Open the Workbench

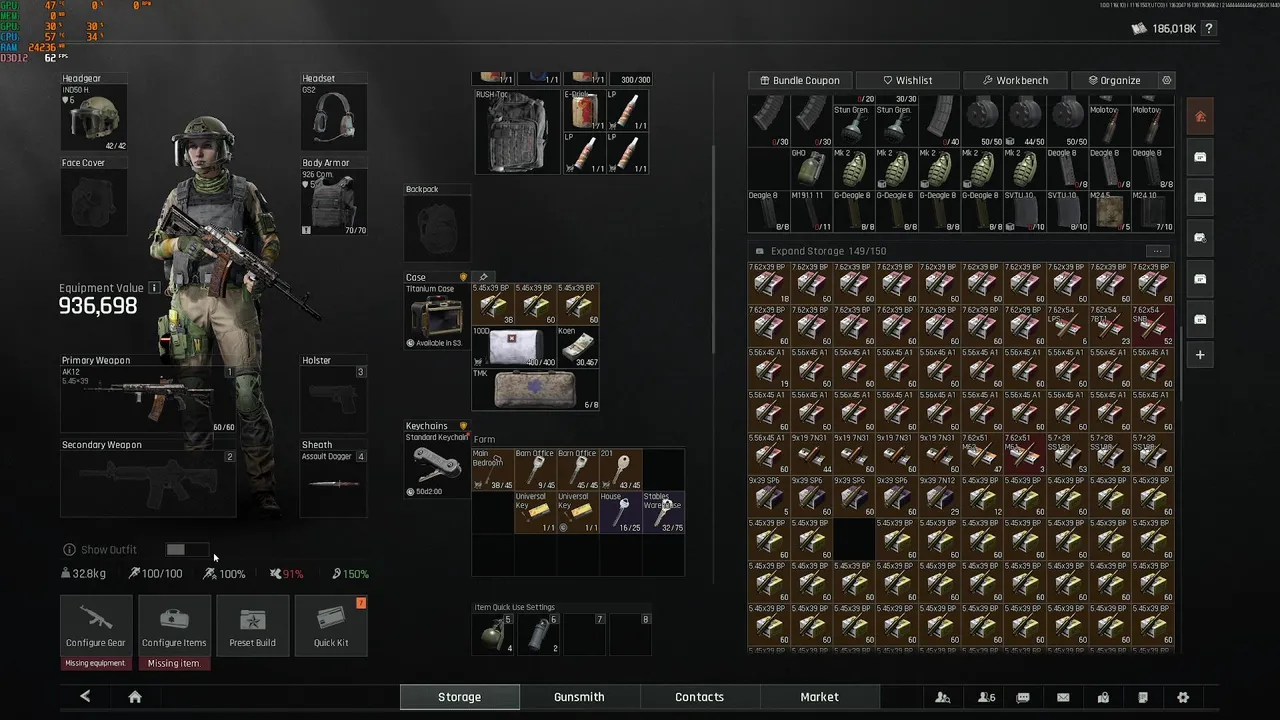[1015, 80]
